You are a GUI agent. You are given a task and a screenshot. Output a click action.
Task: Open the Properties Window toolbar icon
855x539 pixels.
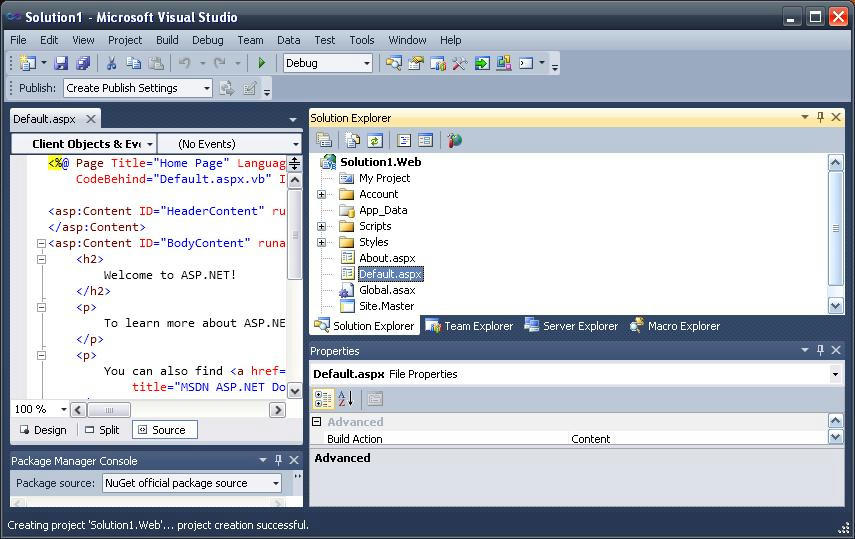[416, 63]
